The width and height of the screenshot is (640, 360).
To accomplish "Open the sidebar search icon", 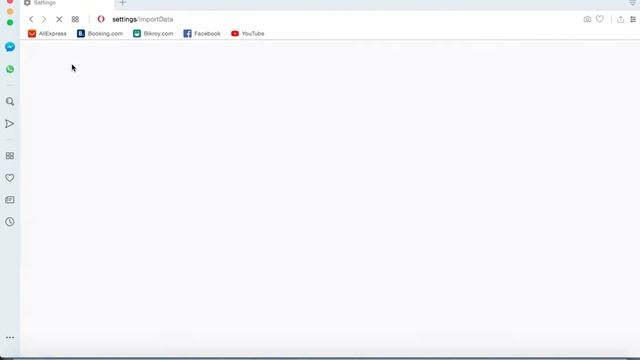I will pyautogui.click(x=10, y=101).
